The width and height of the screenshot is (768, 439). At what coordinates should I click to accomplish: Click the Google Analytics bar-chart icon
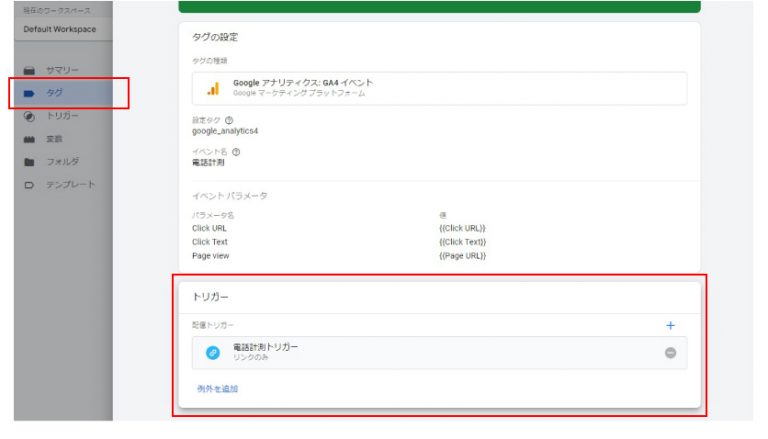click(x=213, y=89)
